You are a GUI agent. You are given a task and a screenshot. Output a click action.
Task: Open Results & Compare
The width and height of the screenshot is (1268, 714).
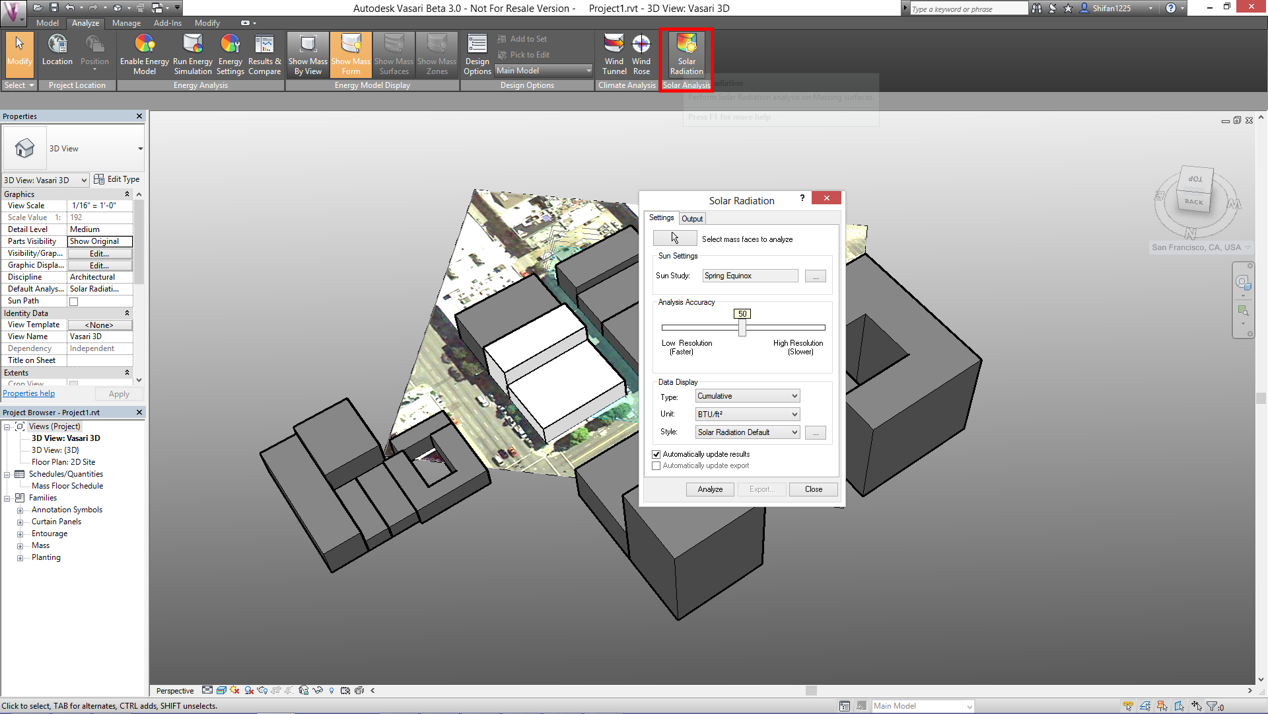point(265,54)
